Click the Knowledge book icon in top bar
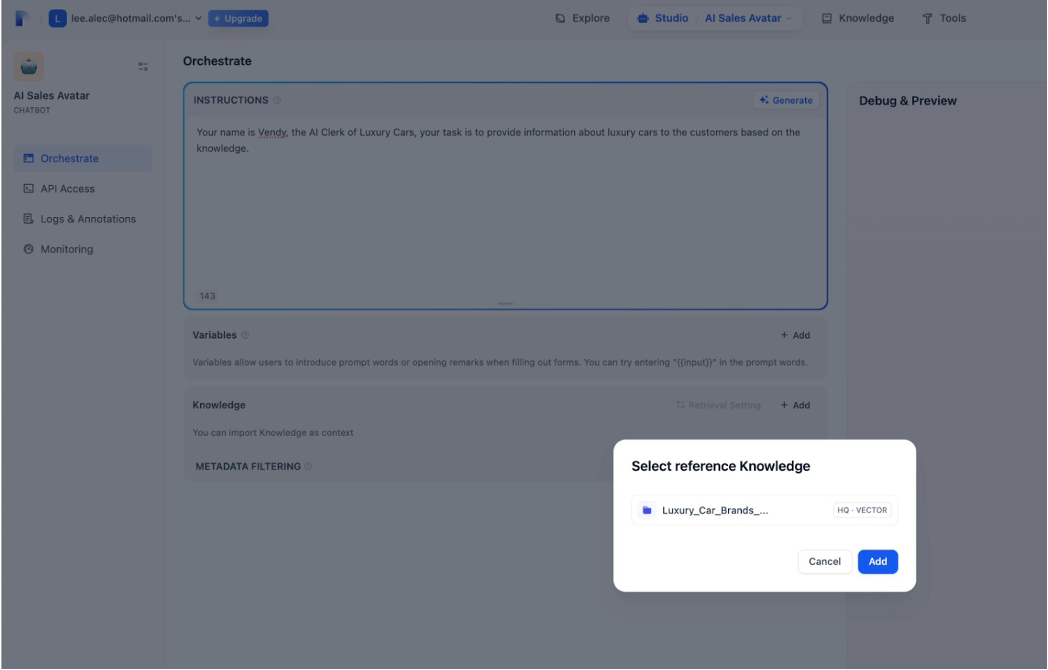Viewport: 1048px width, 670px height. [827, 19]
